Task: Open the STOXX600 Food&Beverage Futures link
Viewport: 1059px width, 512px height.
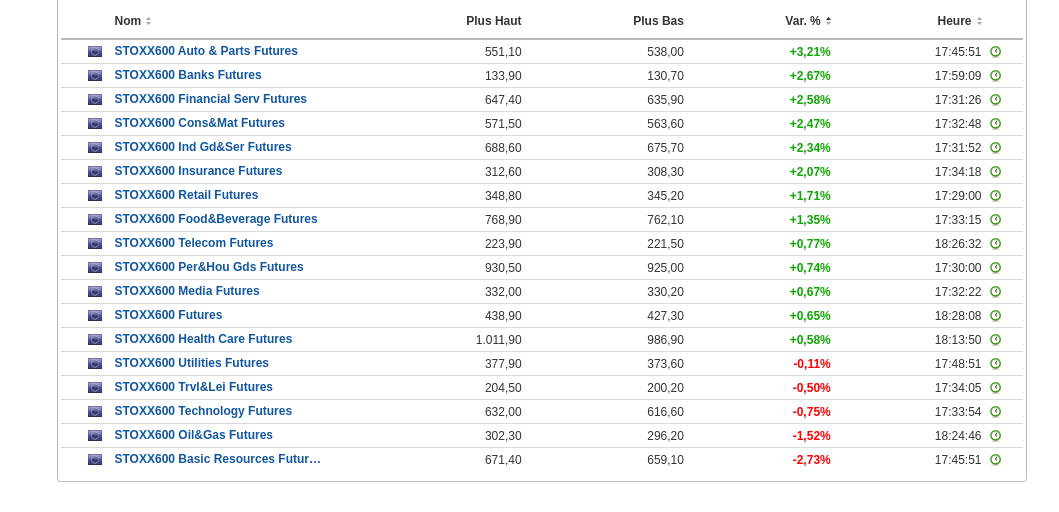Action: coord(215,219)
